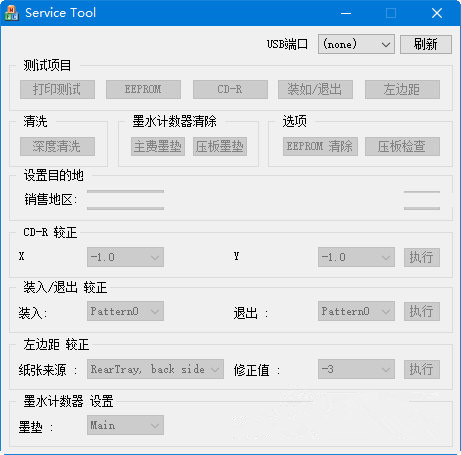Clear the 压板墨垫 ink counter
This screenshot has width=461, height=455.
pos(220,146)
